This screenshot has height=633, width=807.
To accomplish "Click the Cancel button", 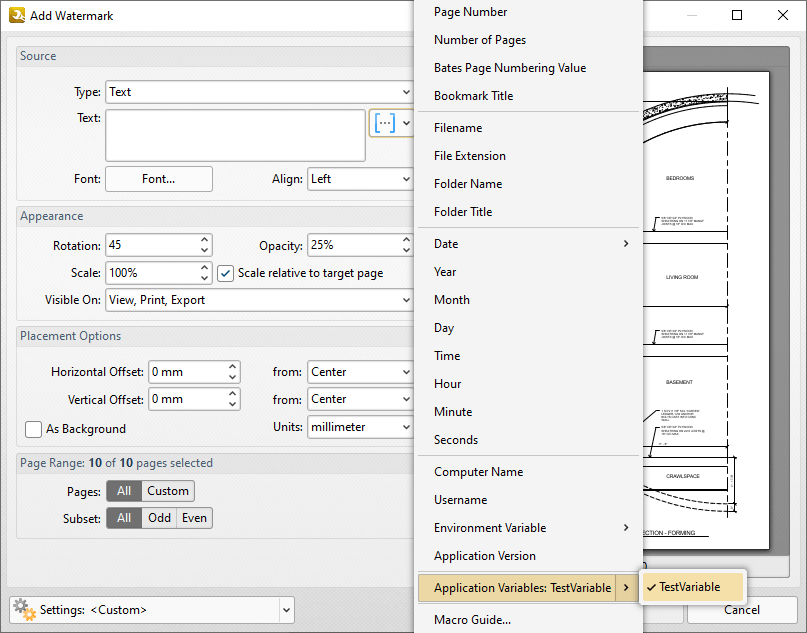I will point(742,610).
